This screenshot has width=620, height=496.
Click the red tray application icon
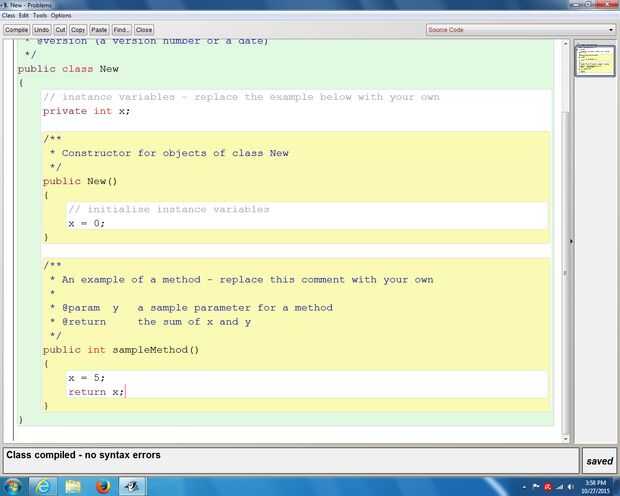[548, 487]
